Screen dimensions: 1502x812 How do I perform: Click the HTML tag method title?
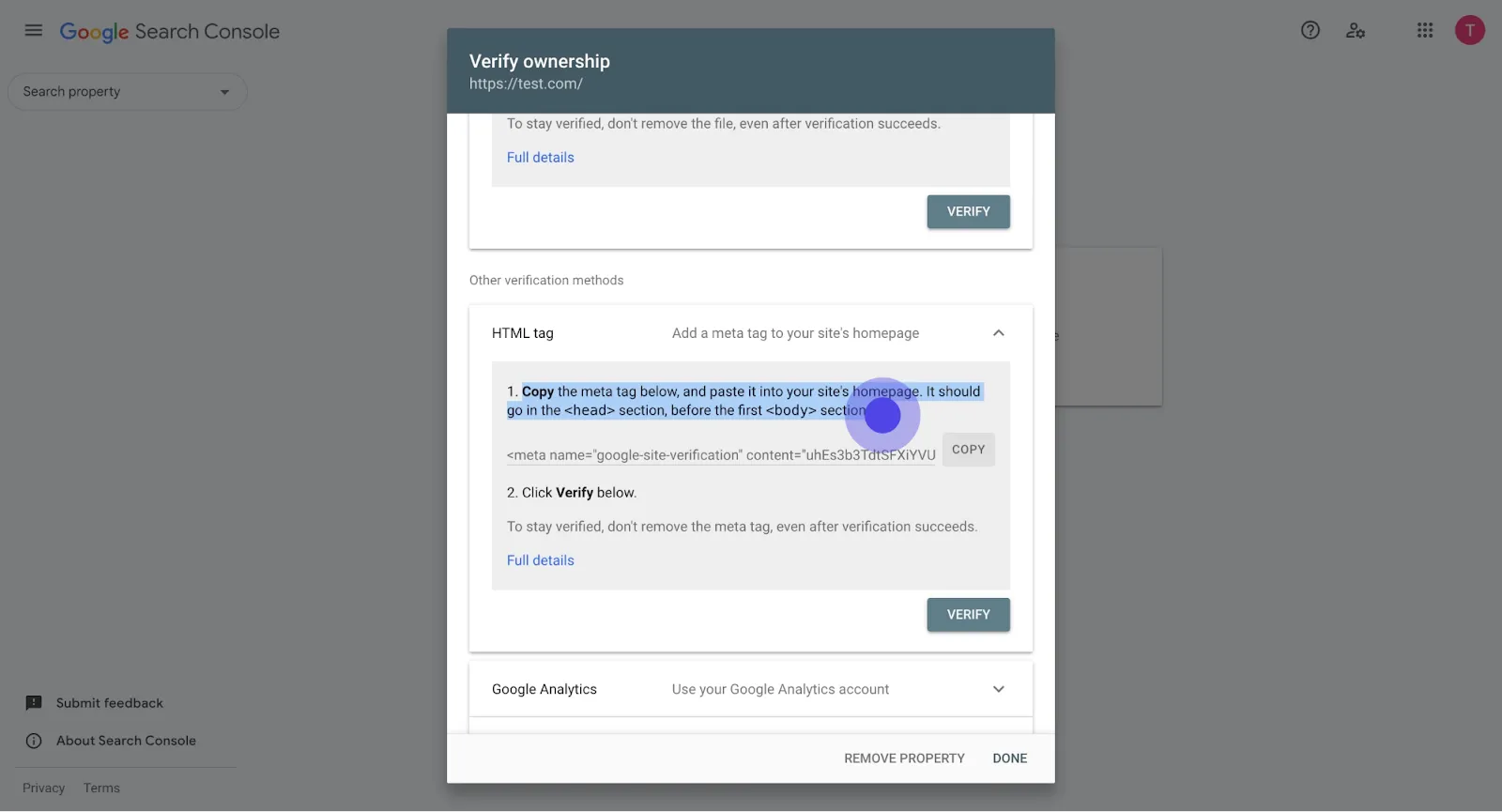[523, 333]
